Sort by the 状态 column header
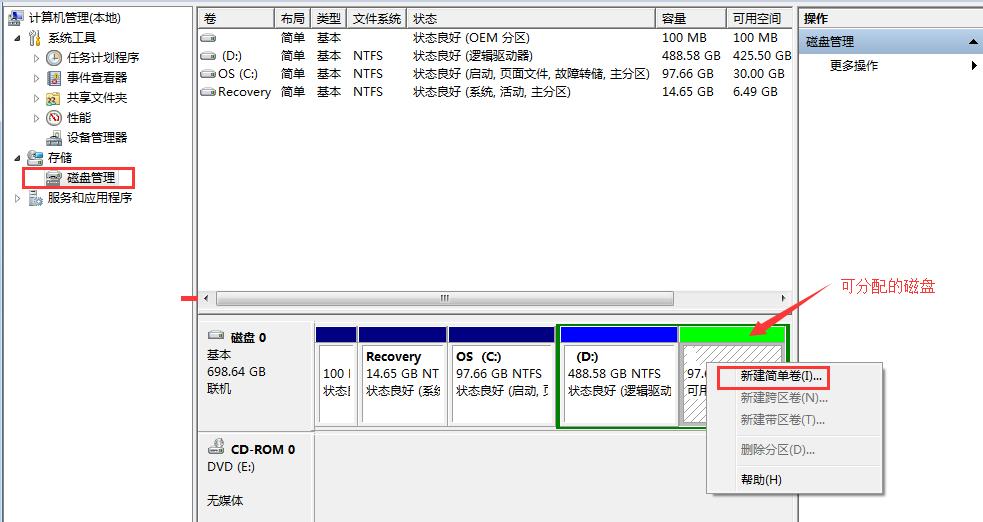Screen dimensions: 983x522 pos(531,19)
